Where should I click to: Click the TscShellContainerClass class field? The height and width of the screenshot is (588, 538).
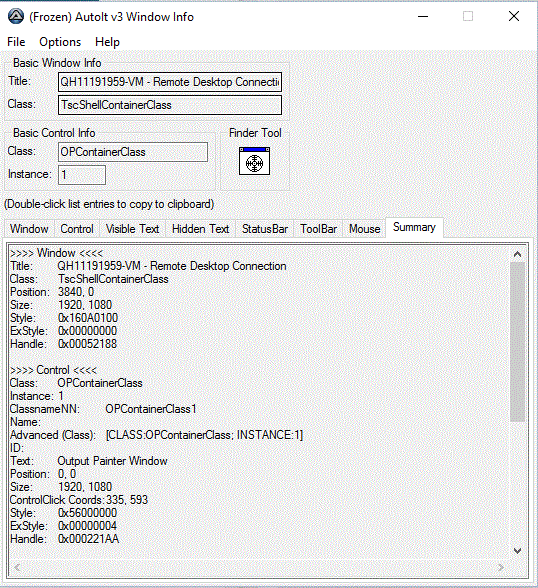pos(170,105)
